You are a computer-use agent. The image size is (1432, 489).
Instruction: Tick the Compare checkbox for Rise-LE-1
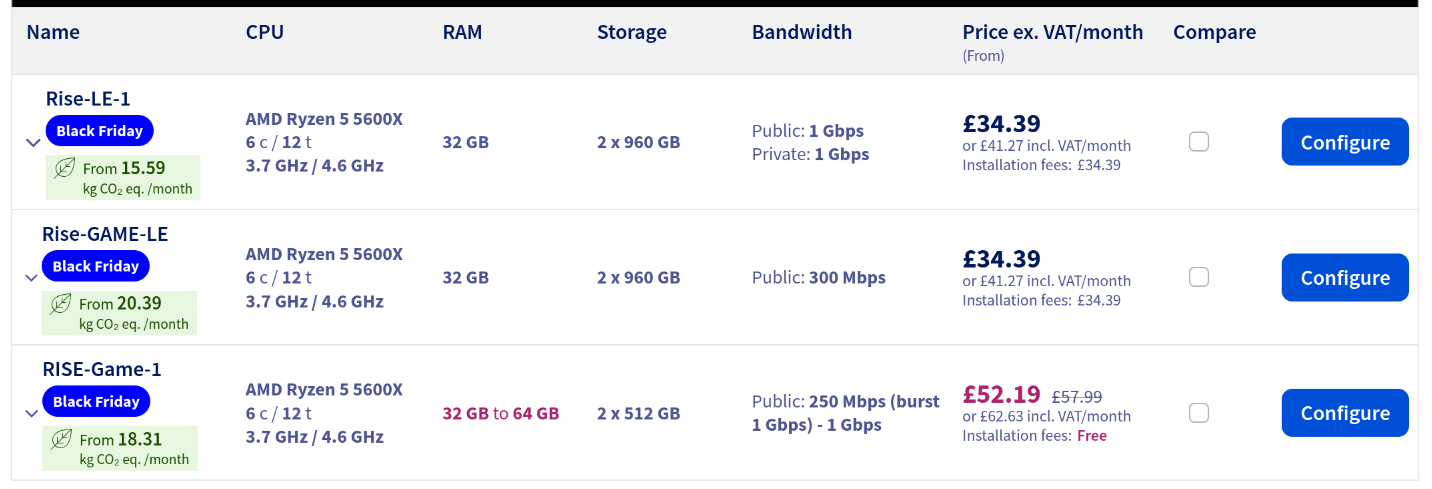click(1199, 141)
